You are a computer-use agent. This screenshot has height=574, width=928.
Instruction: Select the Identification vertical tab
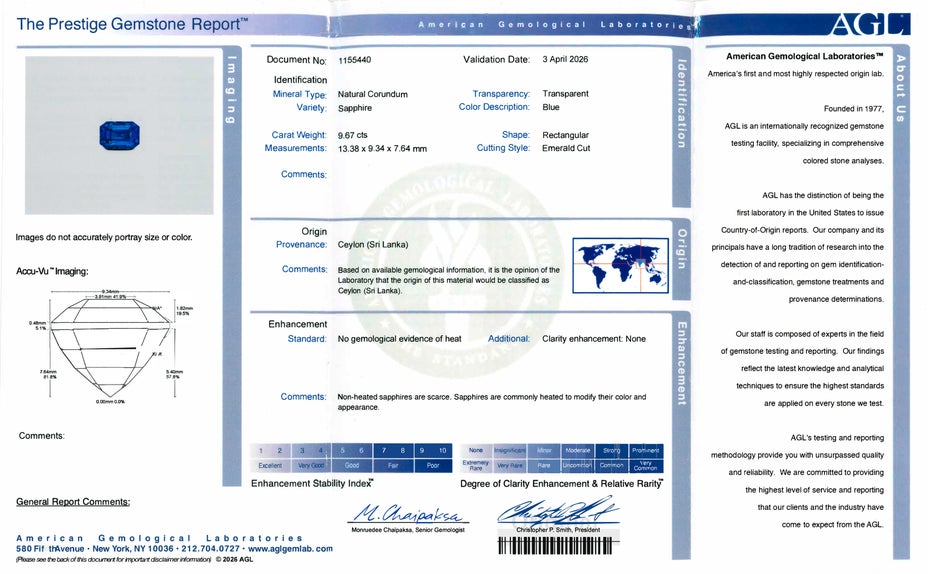(x=681, y=103)
